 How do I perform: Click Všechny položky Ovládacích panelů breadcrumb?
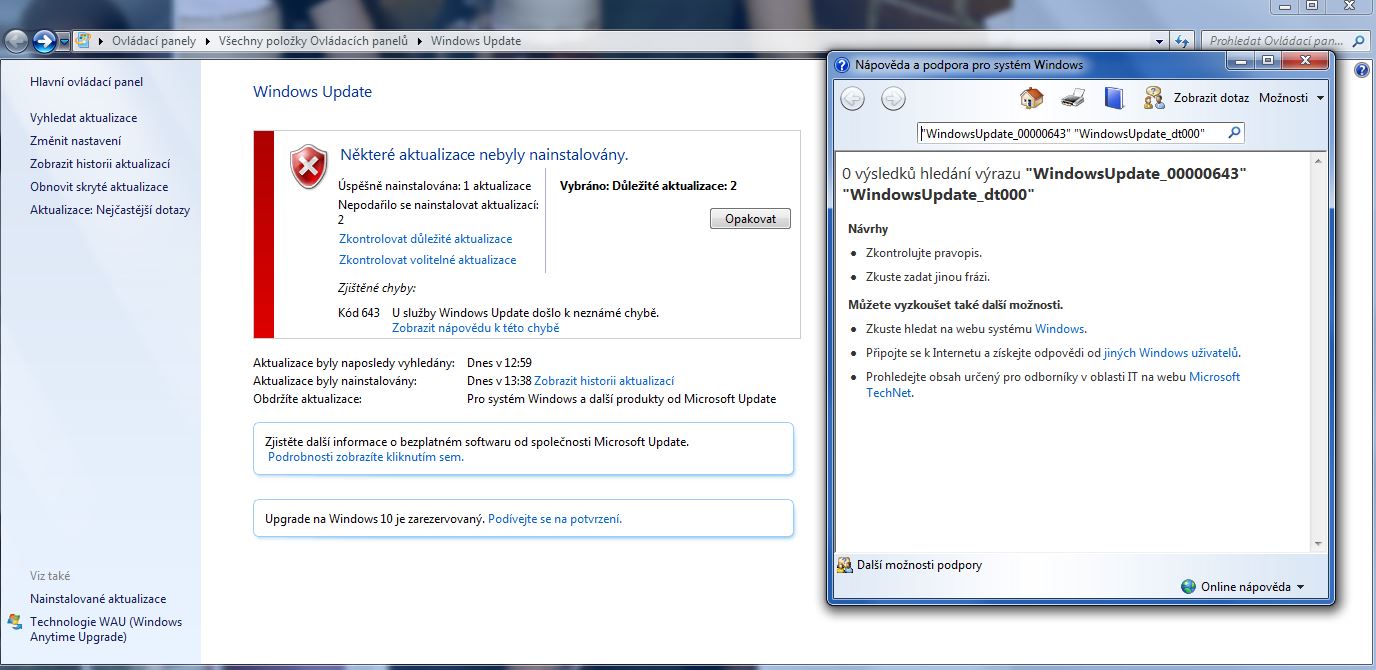click(315, 41)
